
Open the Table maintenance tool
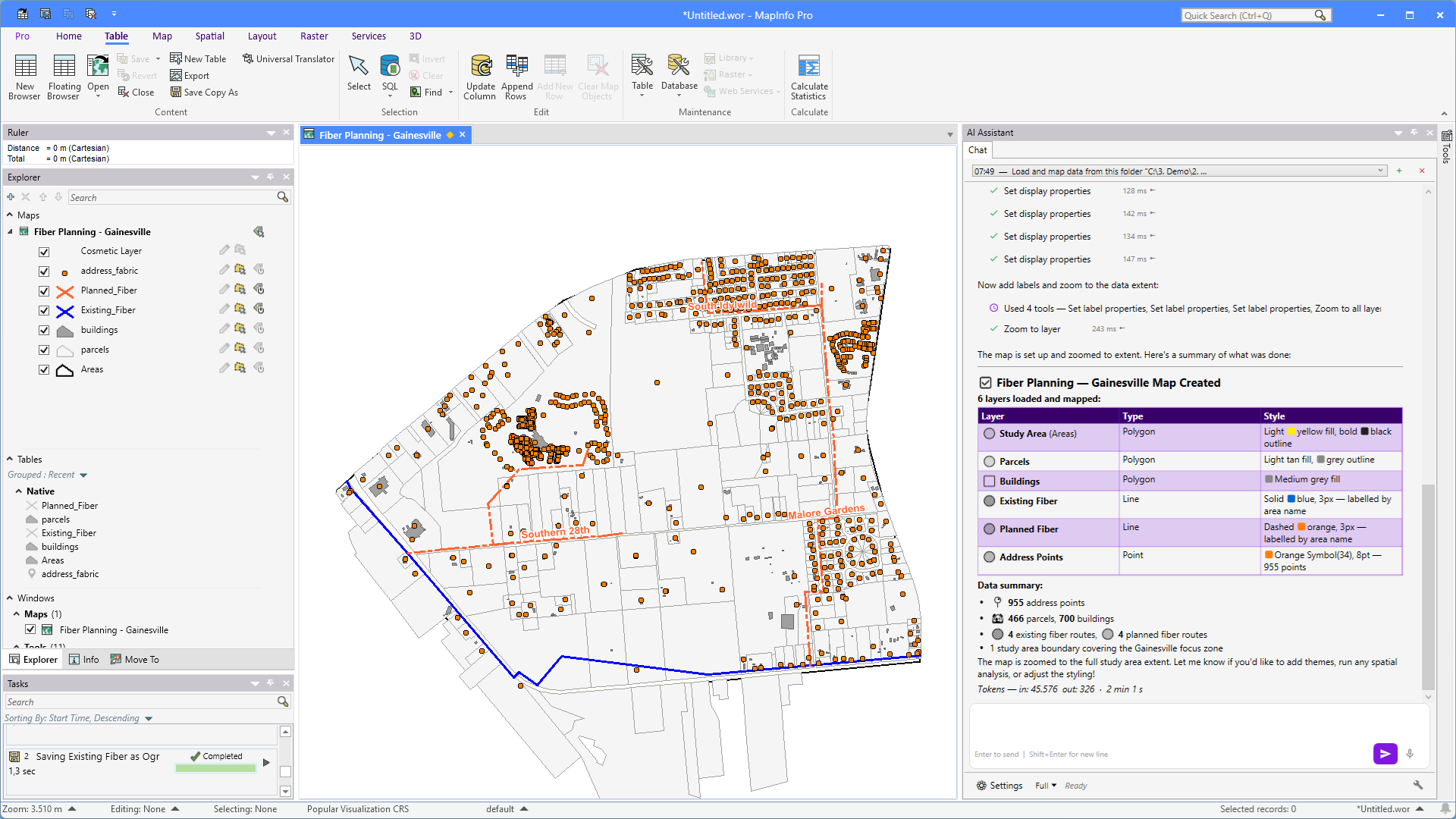click(x=642, y=74)
